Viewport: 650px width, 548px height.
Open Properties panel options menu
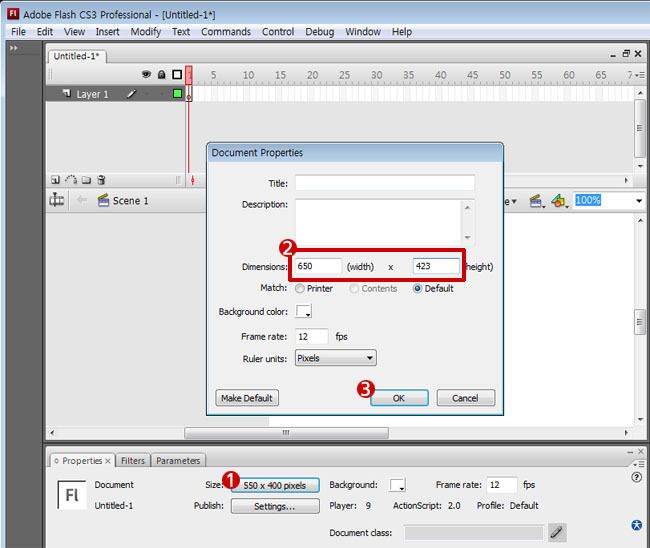(640, 464)
